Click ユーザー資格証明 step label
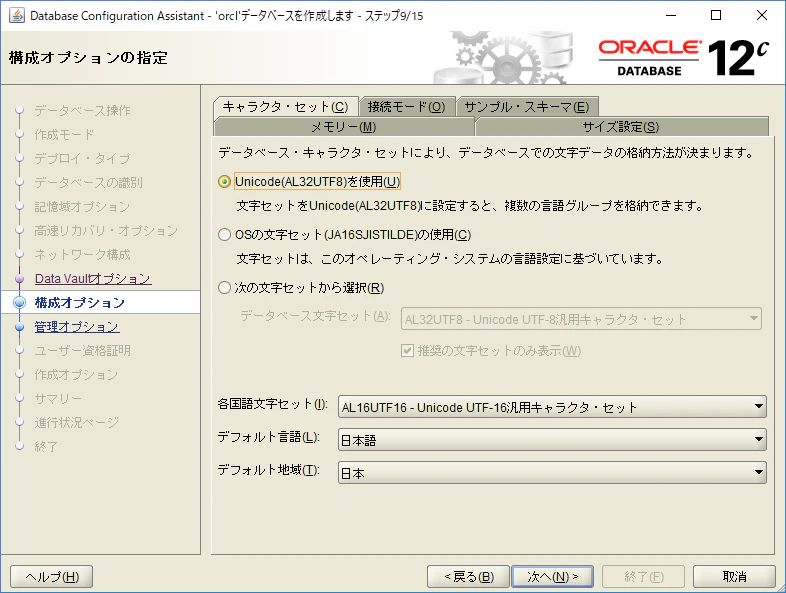Viewport: 786px width, 593px height. [83, 351]
